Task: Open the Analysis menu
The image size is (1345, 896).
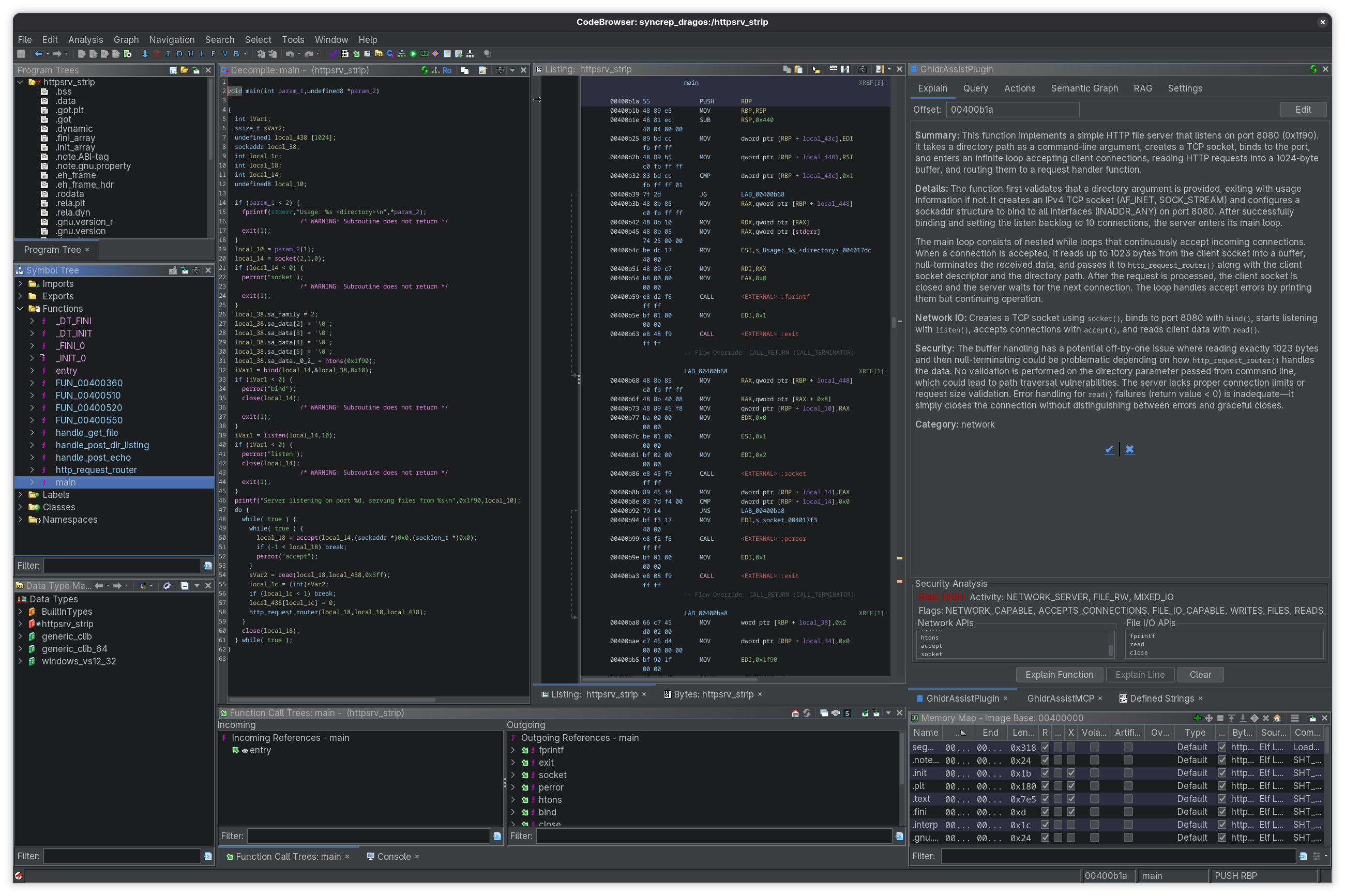Action: (x=86, y=39)
